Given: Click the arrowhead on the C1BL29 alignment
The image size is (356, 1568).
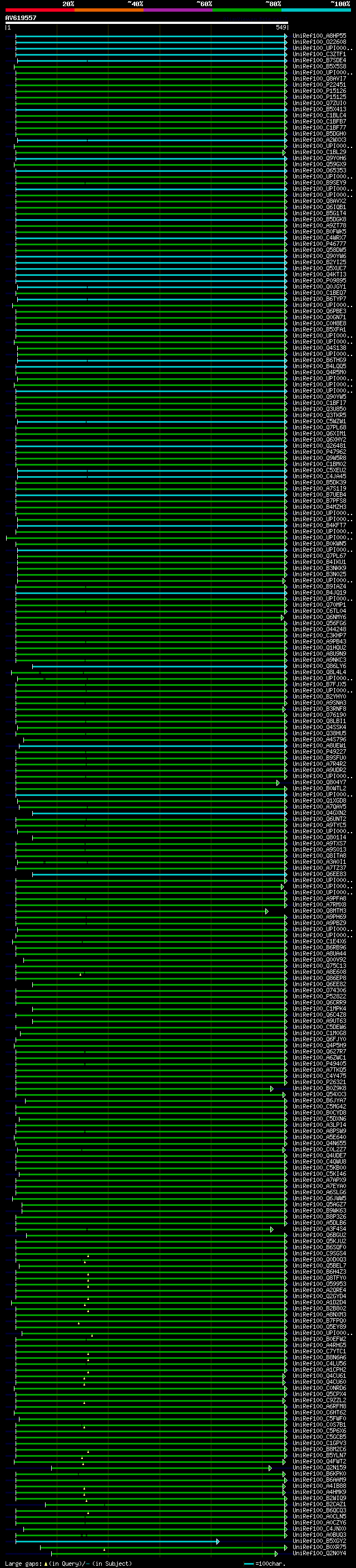Looking at the screenshot, I should 284,152.
